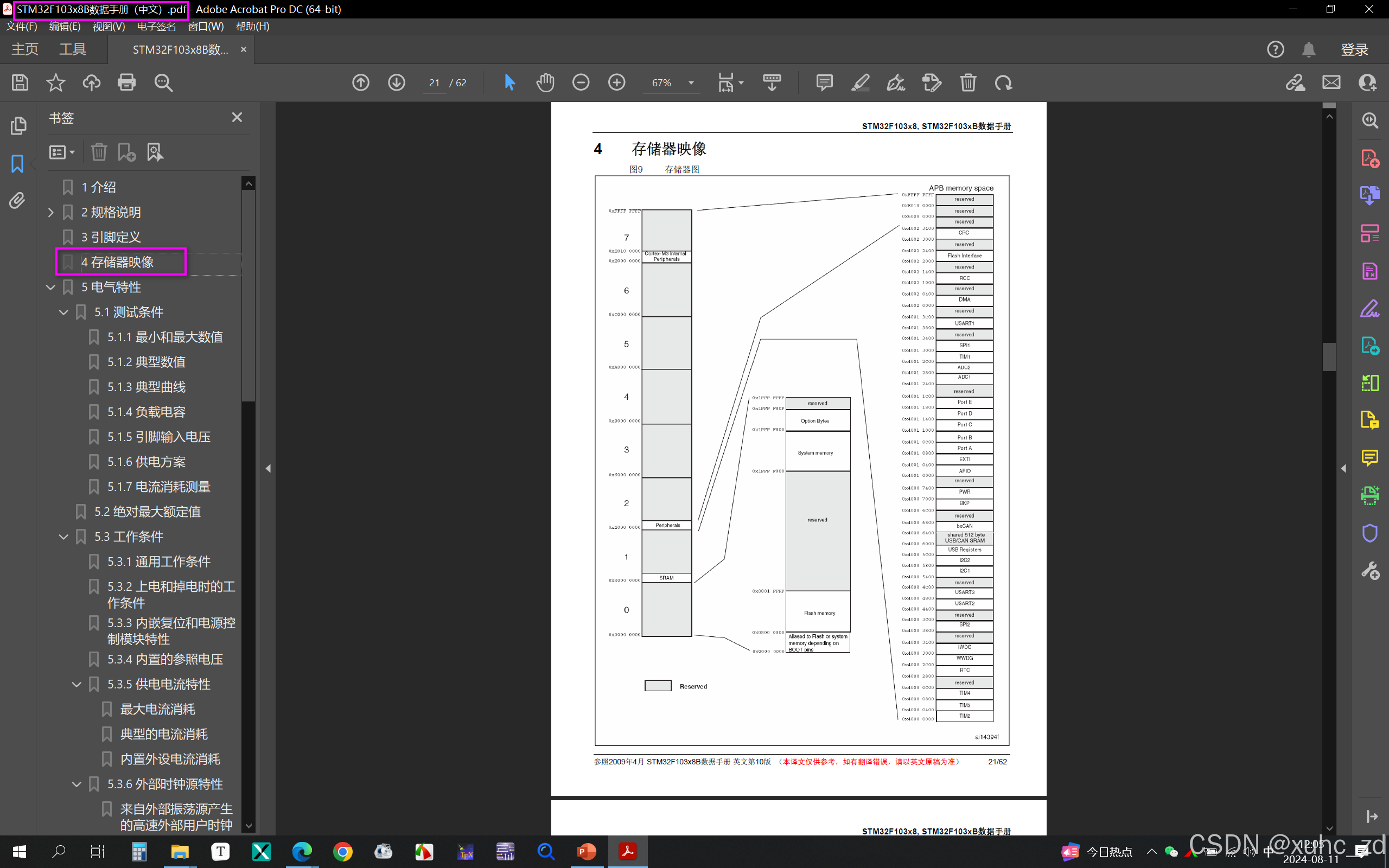Click the cloud upload icon
The height and width of the screenshot is (868, 1389).
(91, 82)
